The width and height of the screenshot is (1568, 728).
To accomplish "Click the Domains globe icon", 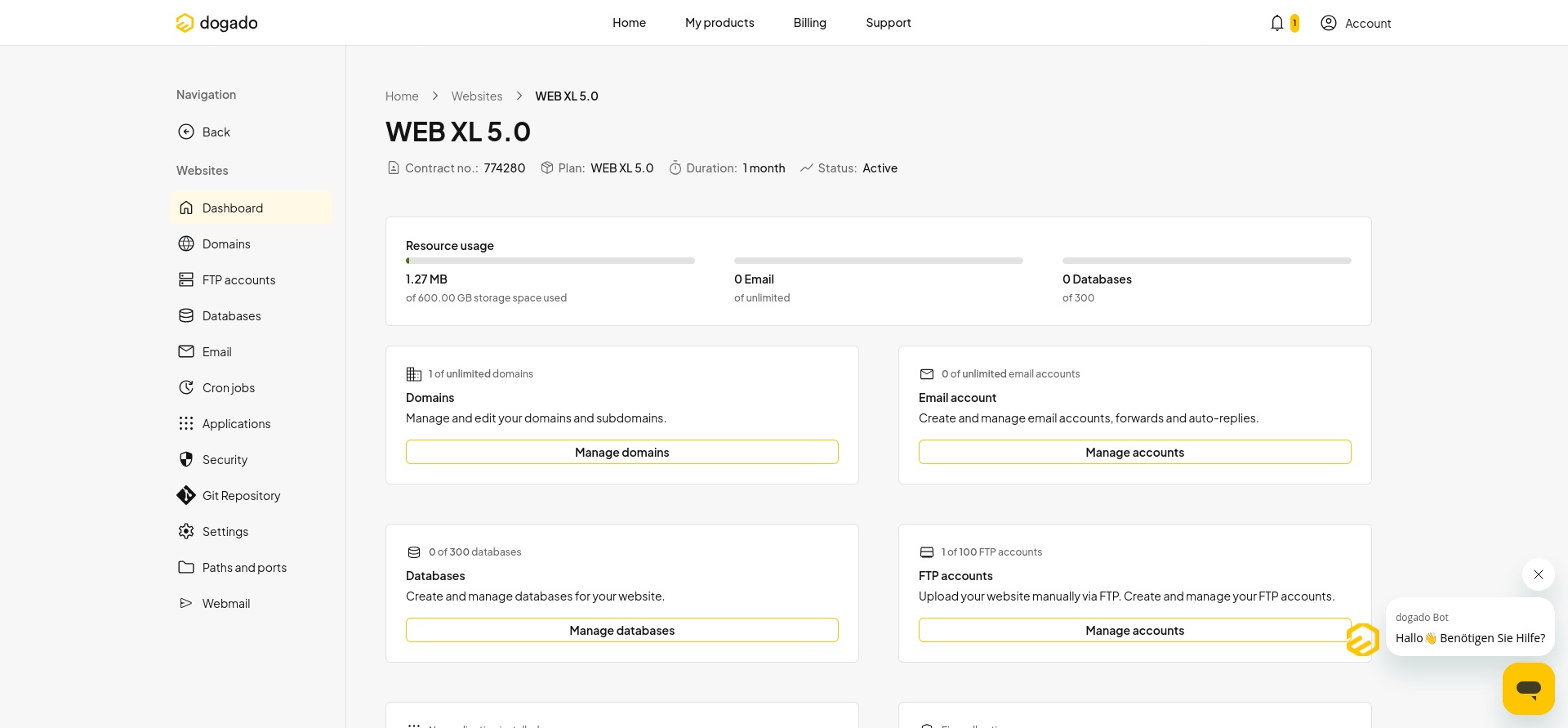I will [x=186, y=243].
